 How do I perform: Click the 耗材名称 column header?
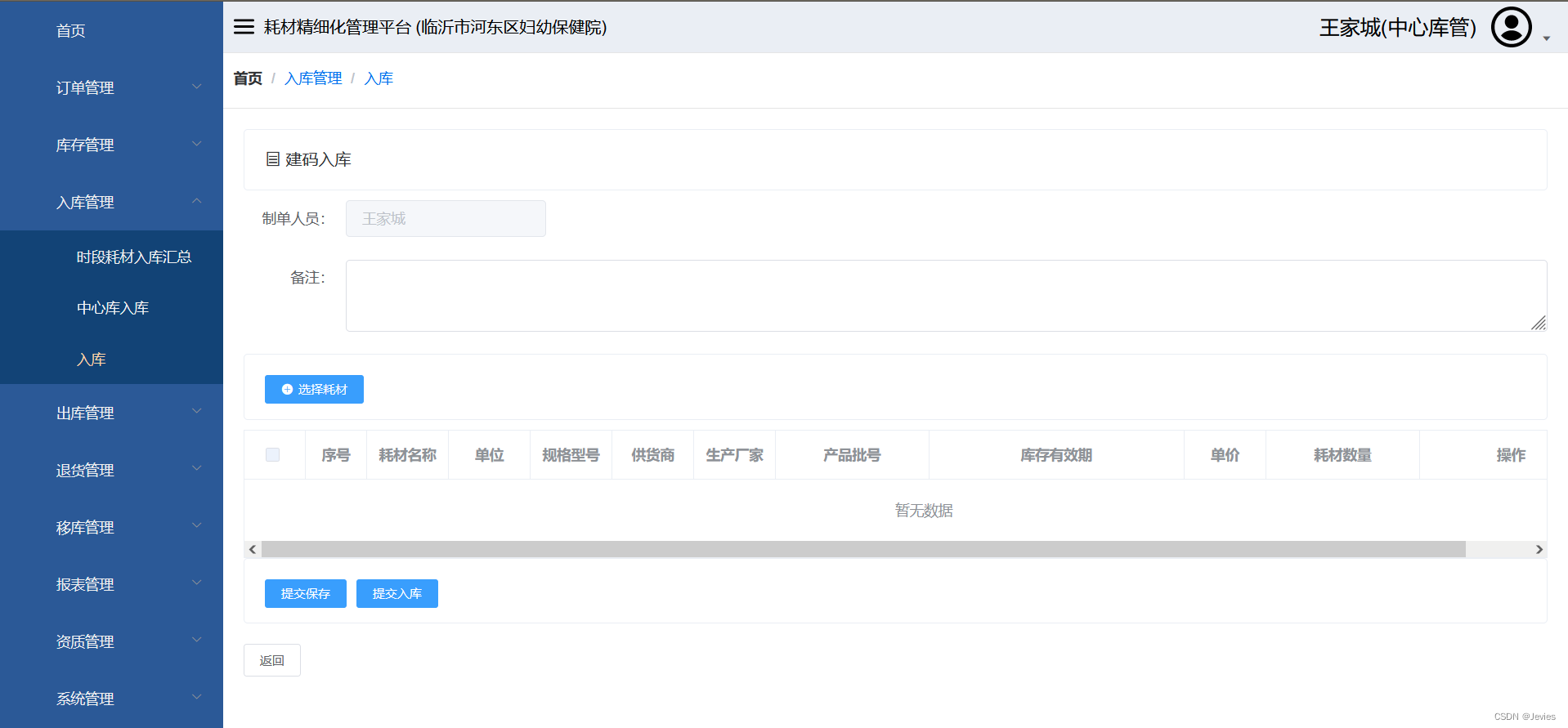[x=407, y=455]
